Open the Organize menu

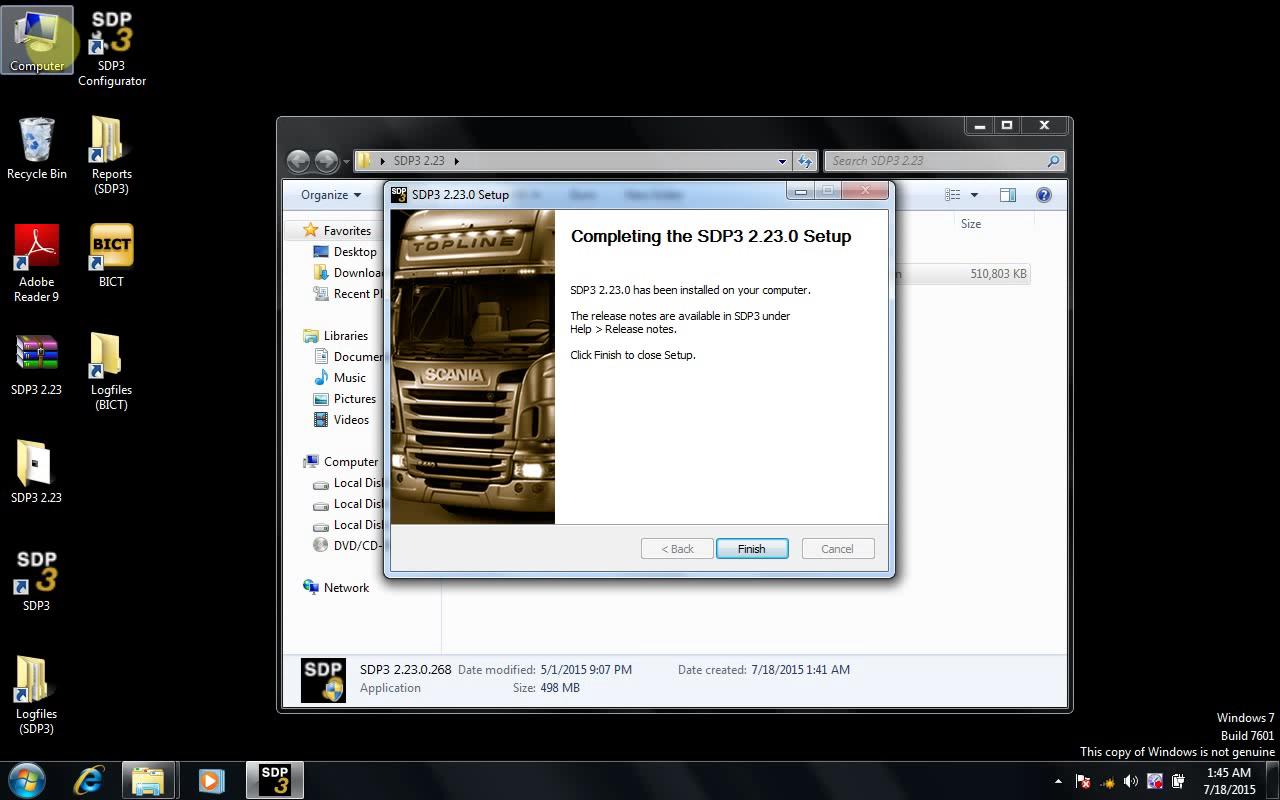331,195
